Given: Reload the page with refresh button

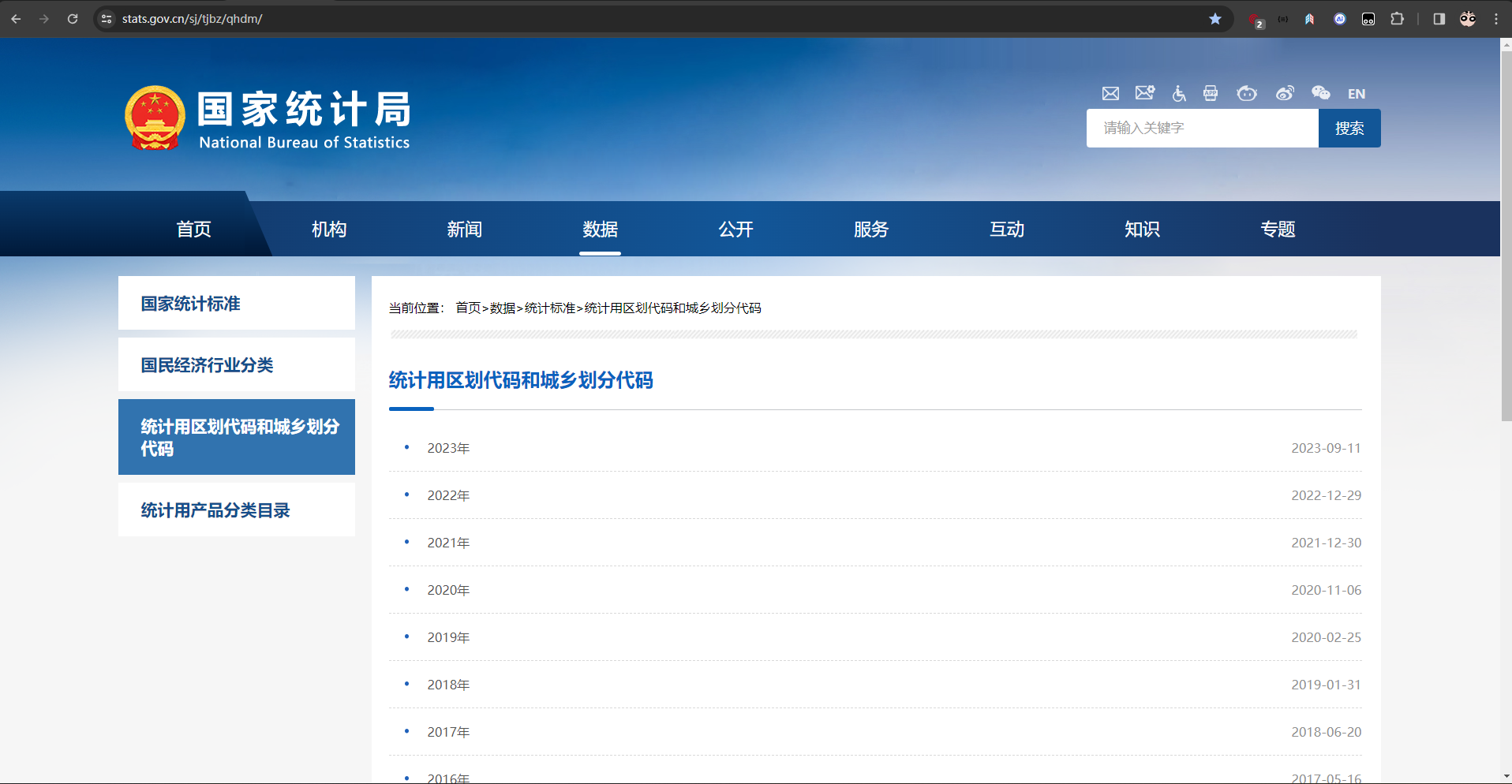Looking at the screenshot, I should (x=73, y=19).
